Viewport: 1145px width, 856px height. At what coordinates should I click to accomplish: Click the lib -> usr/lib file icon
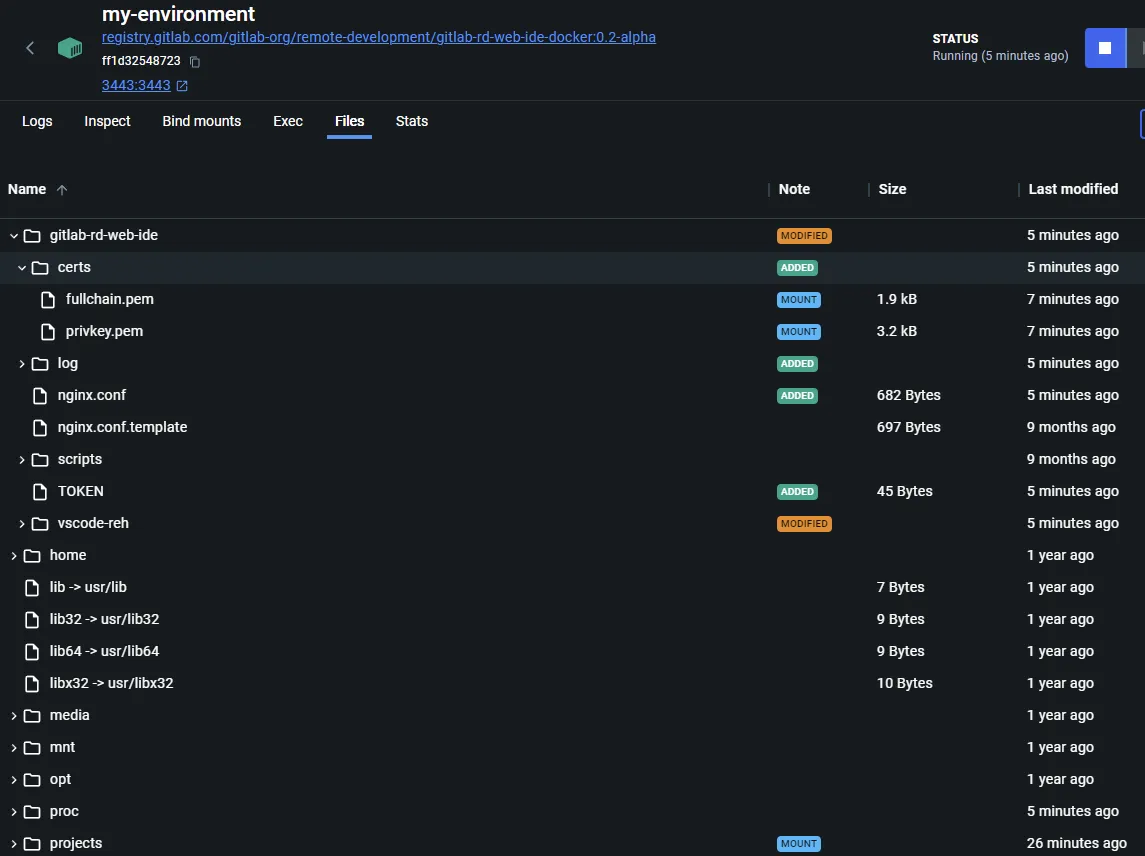32,588
